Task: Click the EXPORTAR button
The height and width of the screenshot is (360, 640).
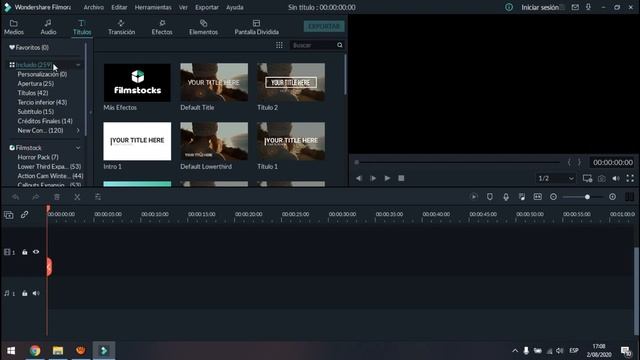Action: (x=324, y=26)
